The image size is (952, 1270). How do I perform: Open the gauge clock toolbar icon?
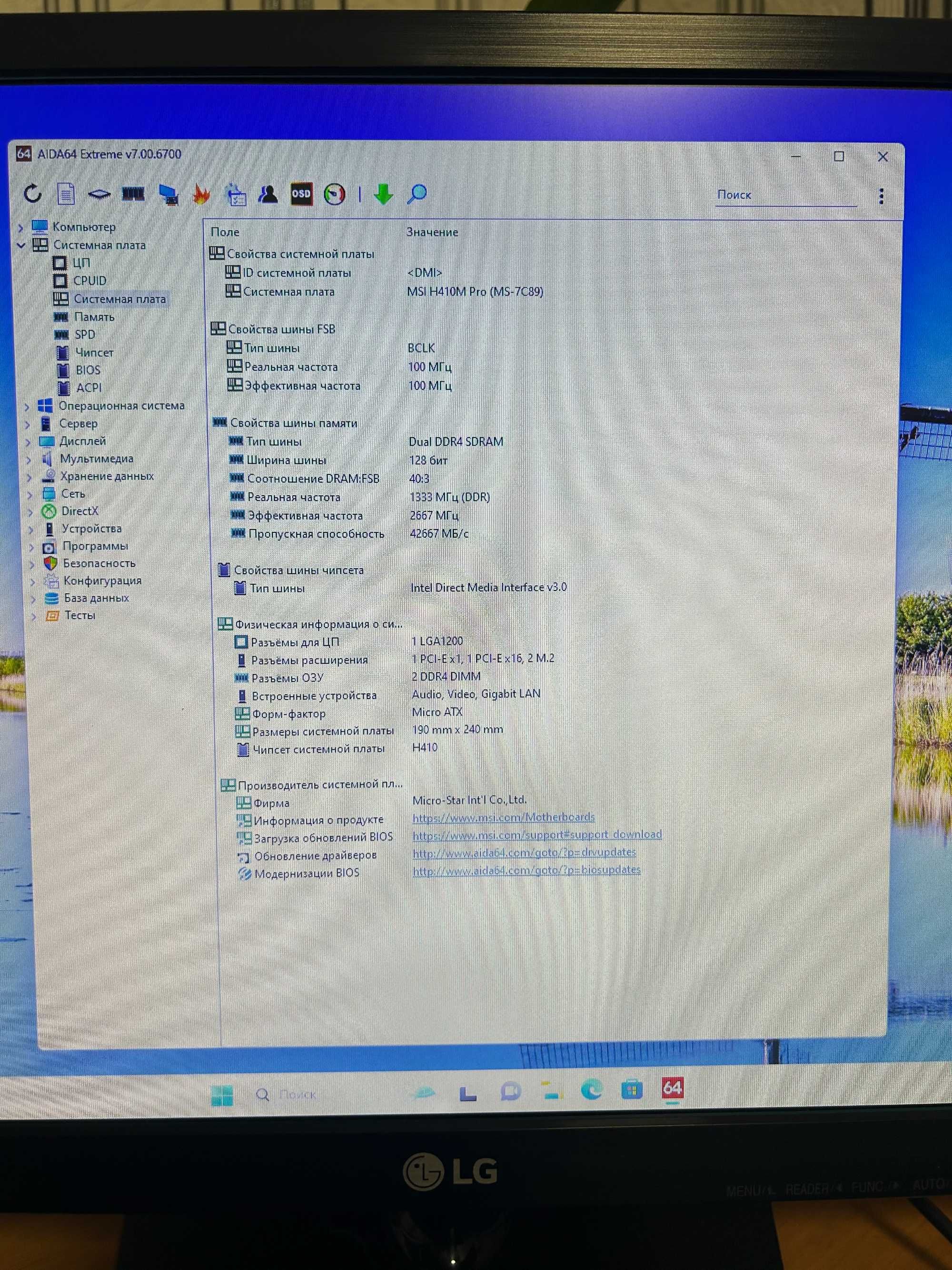[335, 194]
